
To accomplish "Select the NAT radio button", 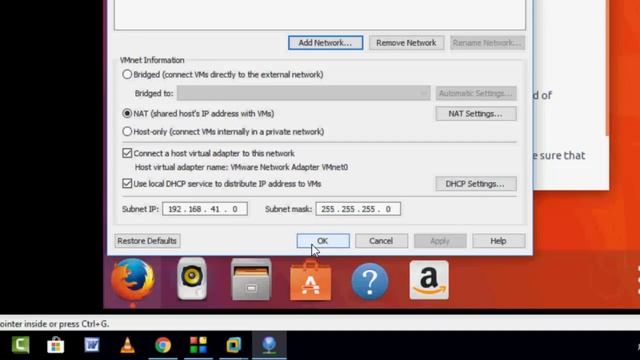I will click(x=127, y=113).
